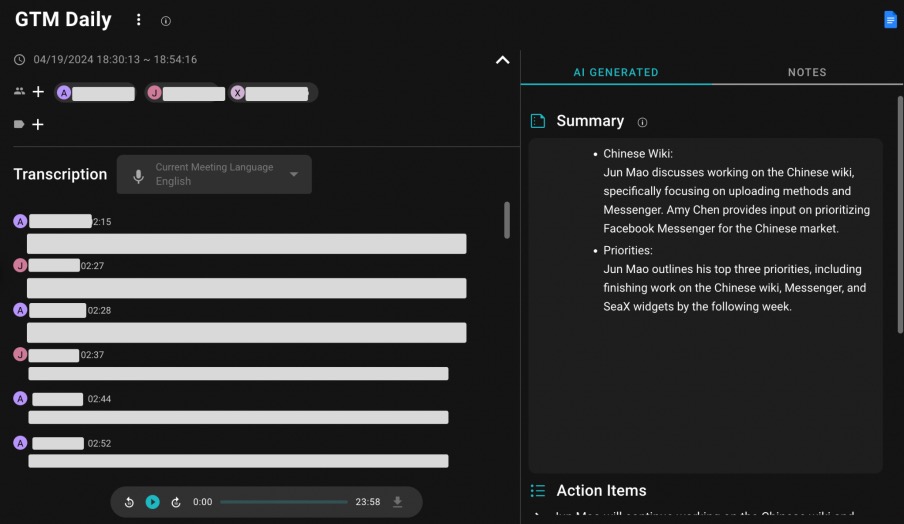
Task: Switch to the Notes tab
Action: [806, 72]
